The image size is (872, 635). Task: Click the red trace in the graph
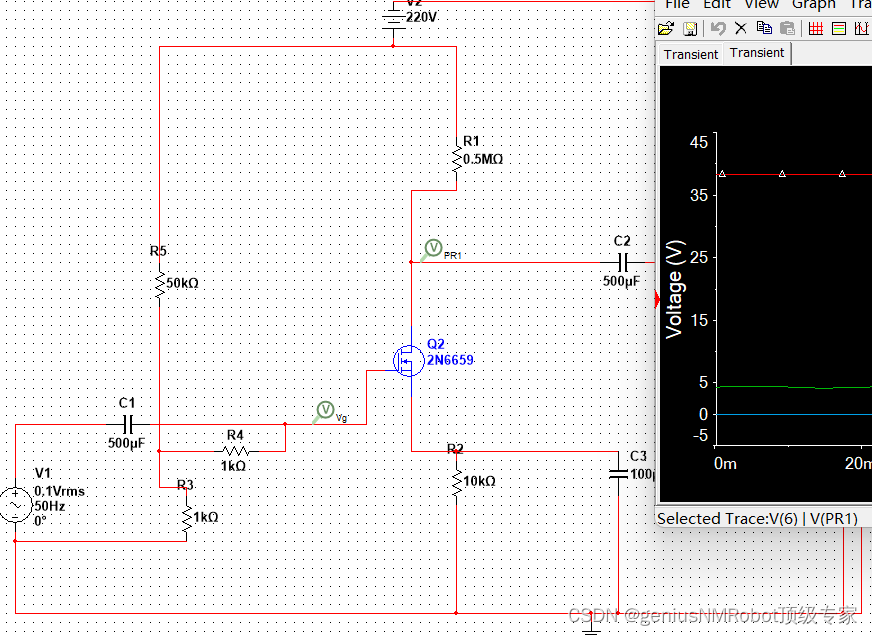(800, 173)
